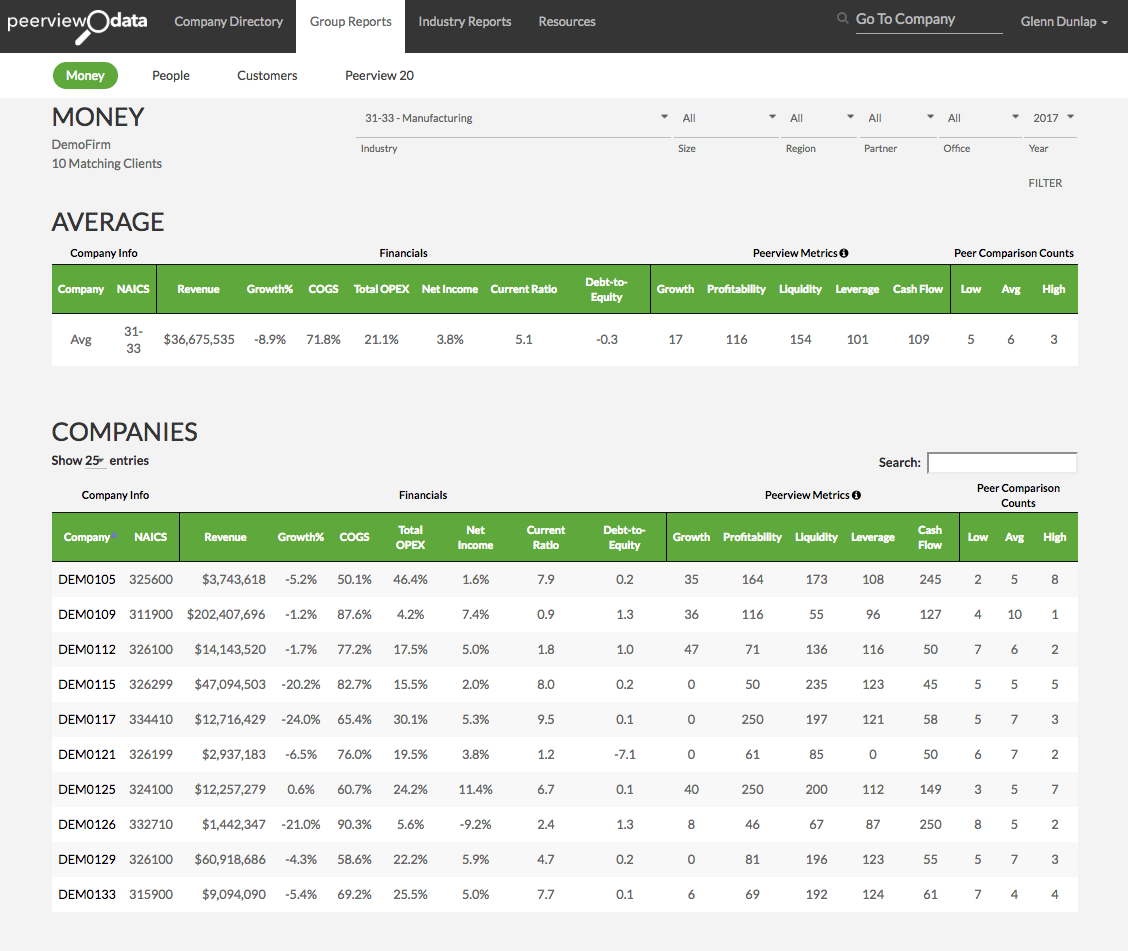Image resolution: width=1128 pixels, height=951 pixels.
Task: Sort Companies table by NAICS
Action: pos(150,537)
